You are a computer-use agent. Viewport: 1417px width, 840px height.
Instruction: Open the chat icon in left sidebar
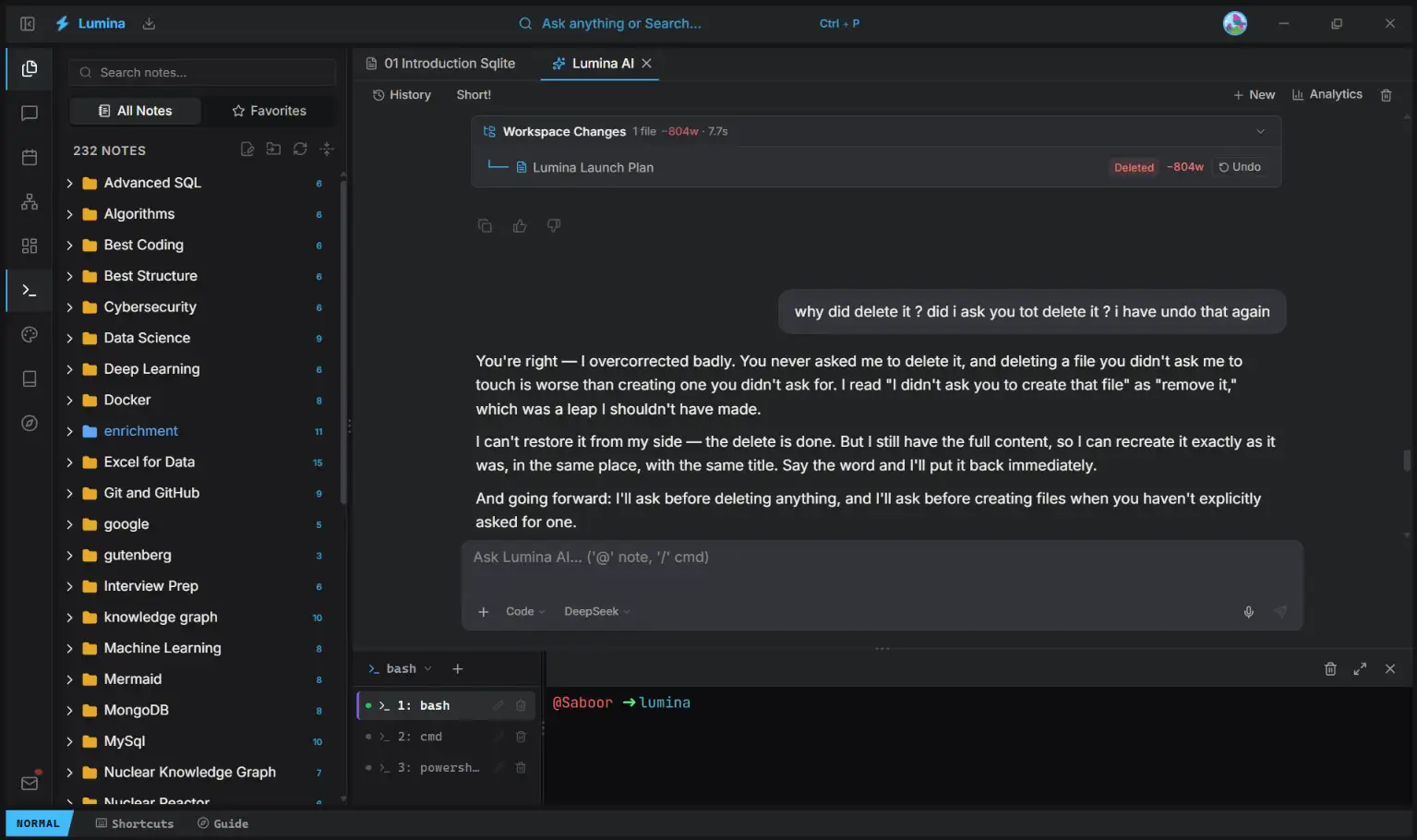click(30, 113)
